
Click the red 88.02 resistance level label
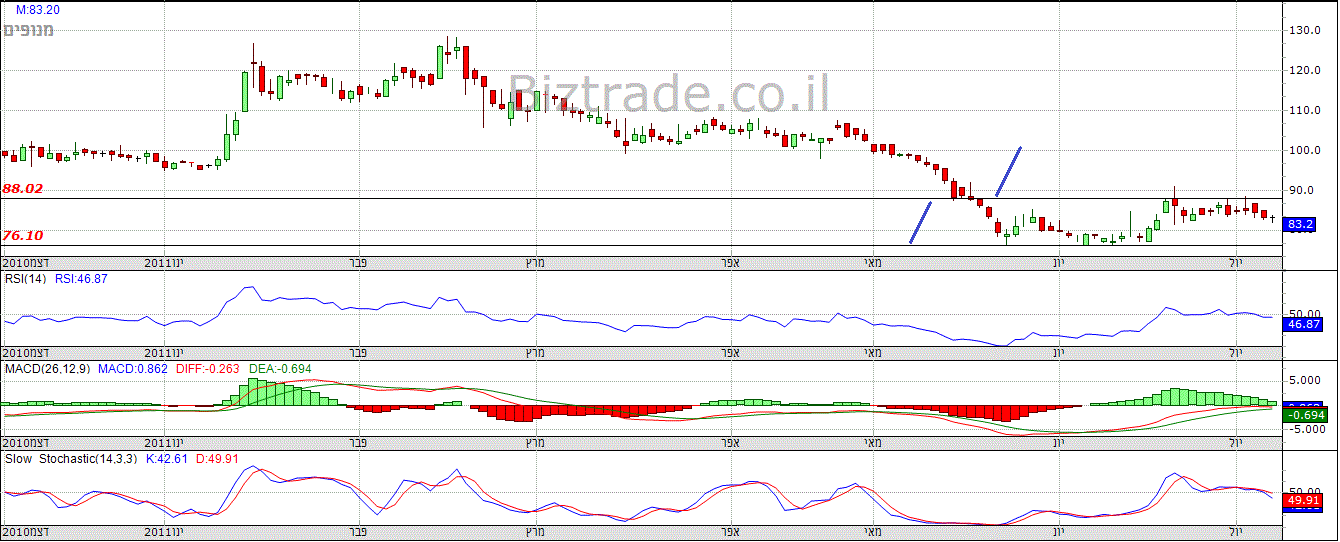[22, 188]
